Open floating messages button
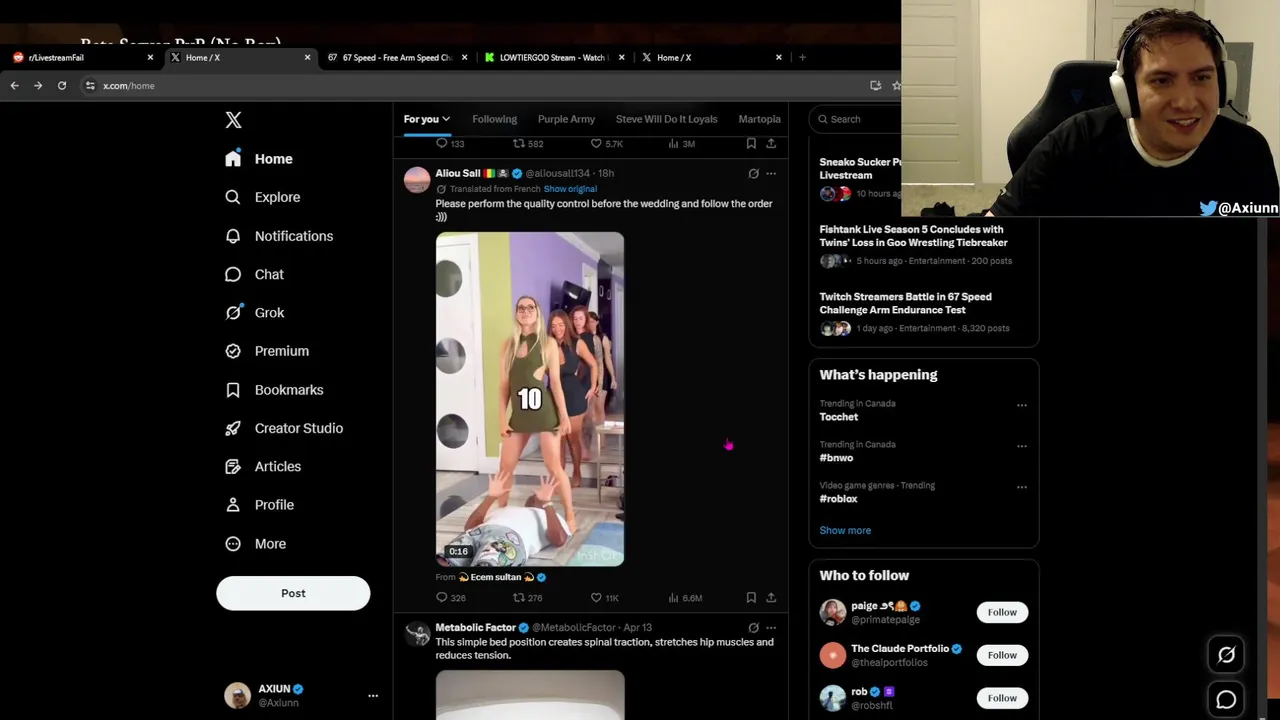The width and height of the screenshot is (1280, 720). (x=1226, y=700)
